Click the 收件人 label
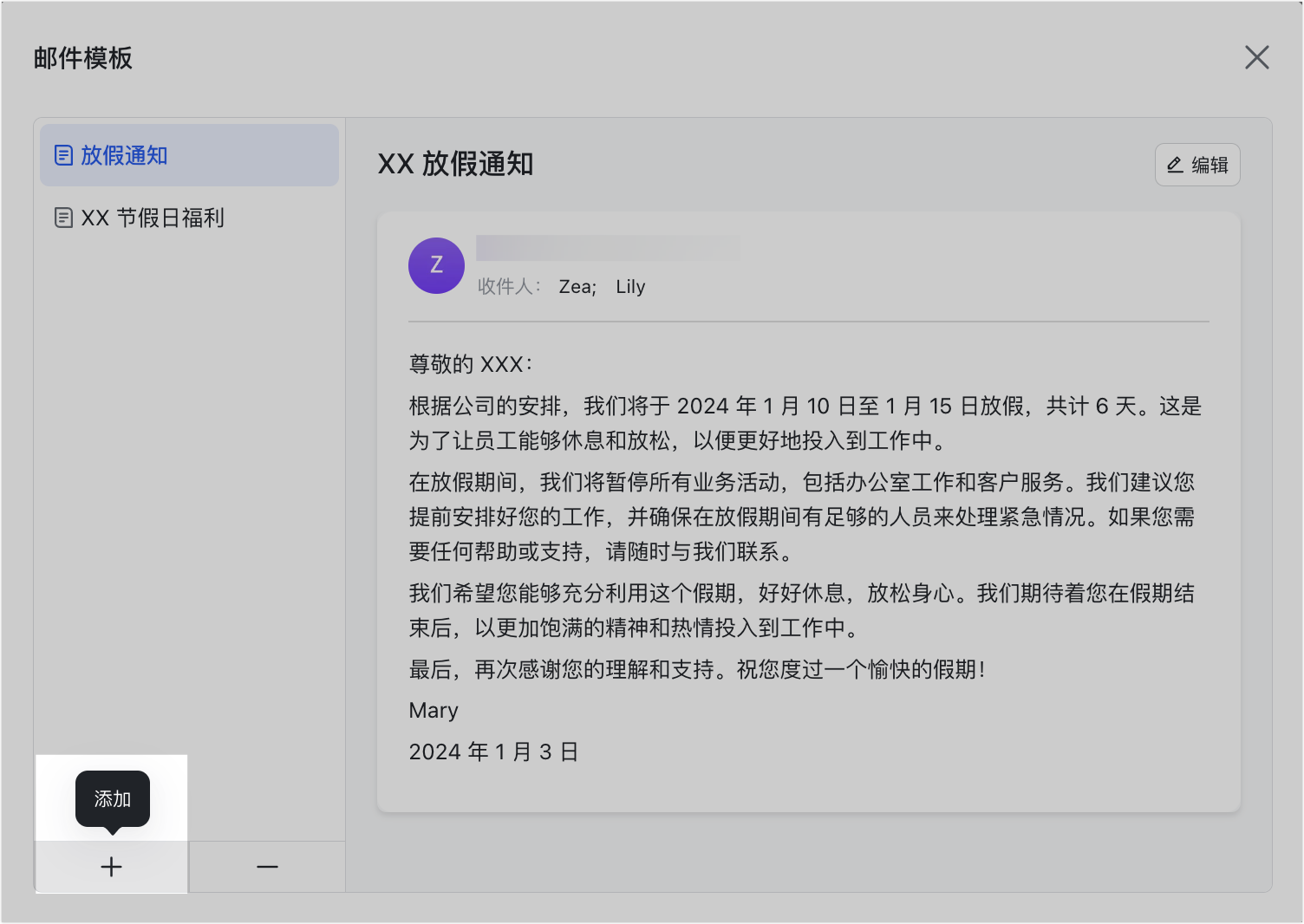The width and height of the screenshot is (1304, 924). pyautogui.click(x=509, y=287)
